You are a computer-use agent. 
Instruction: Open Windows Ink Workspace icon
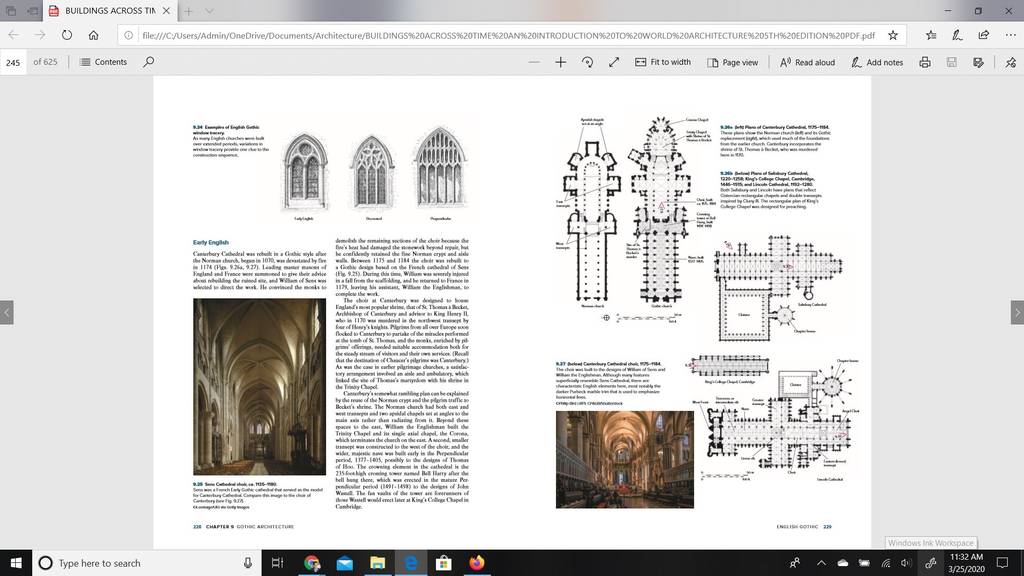[931, 563]
